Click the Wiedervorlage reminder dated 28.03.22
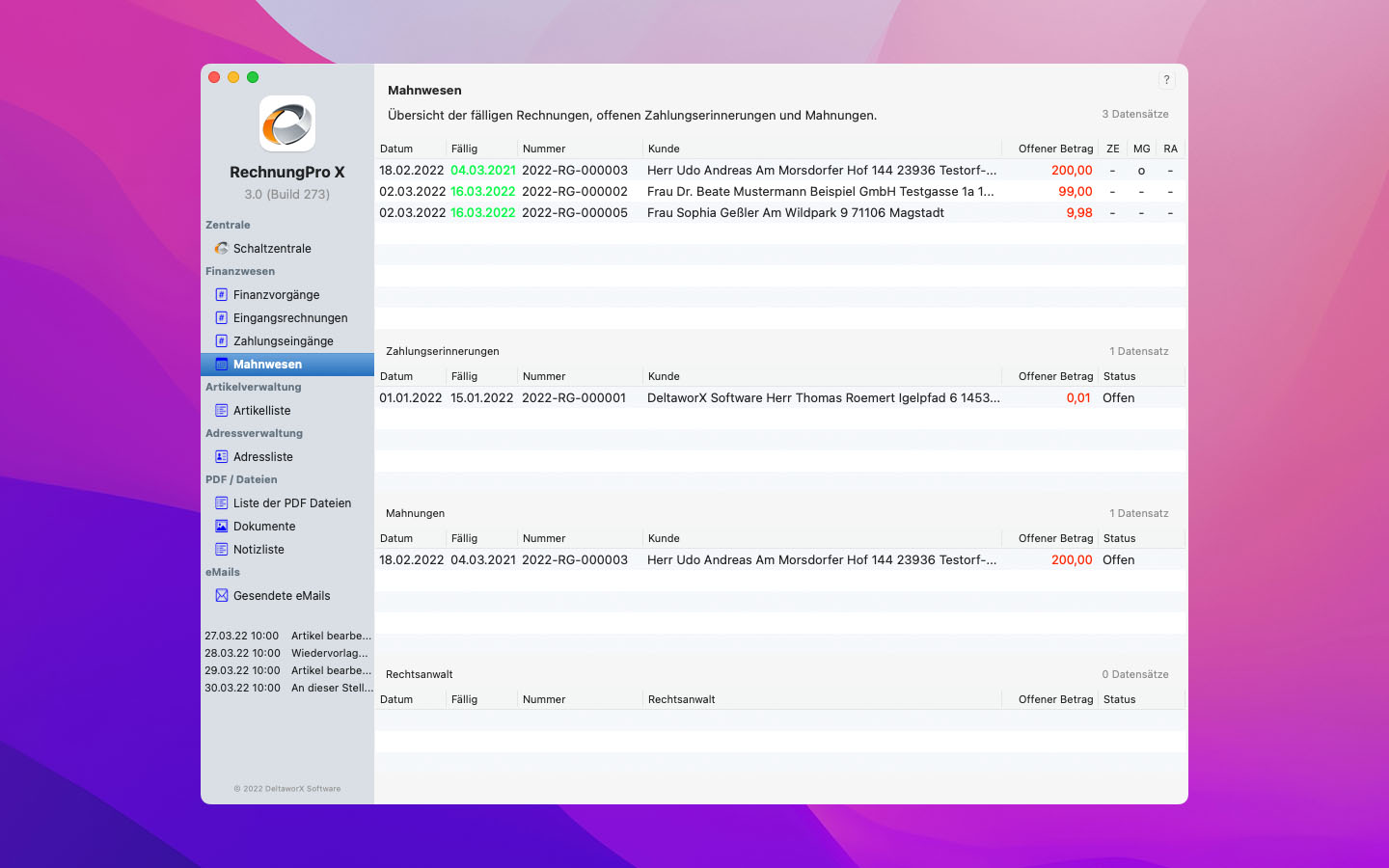The height and width of the screenshot is (868, 1389). click(x=286, y=653)
